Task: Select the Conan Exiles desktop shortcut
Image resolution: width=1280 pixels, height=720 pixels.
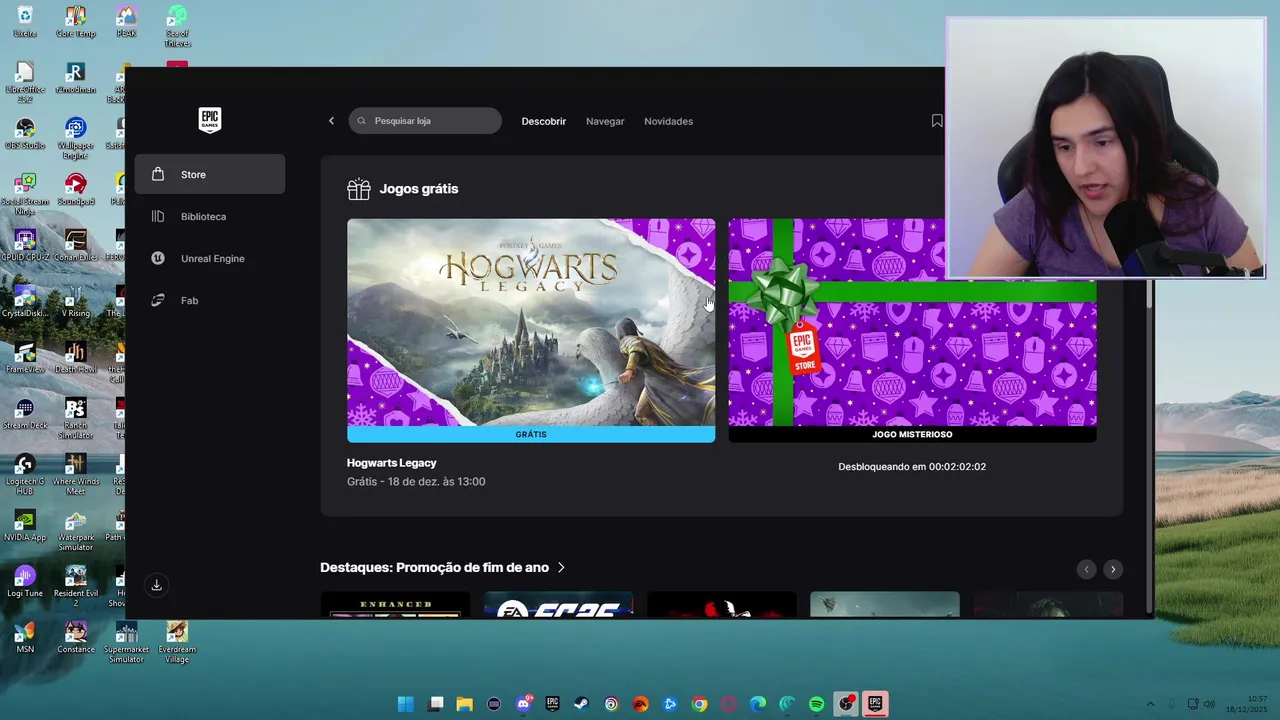Action: click(76, 246)
